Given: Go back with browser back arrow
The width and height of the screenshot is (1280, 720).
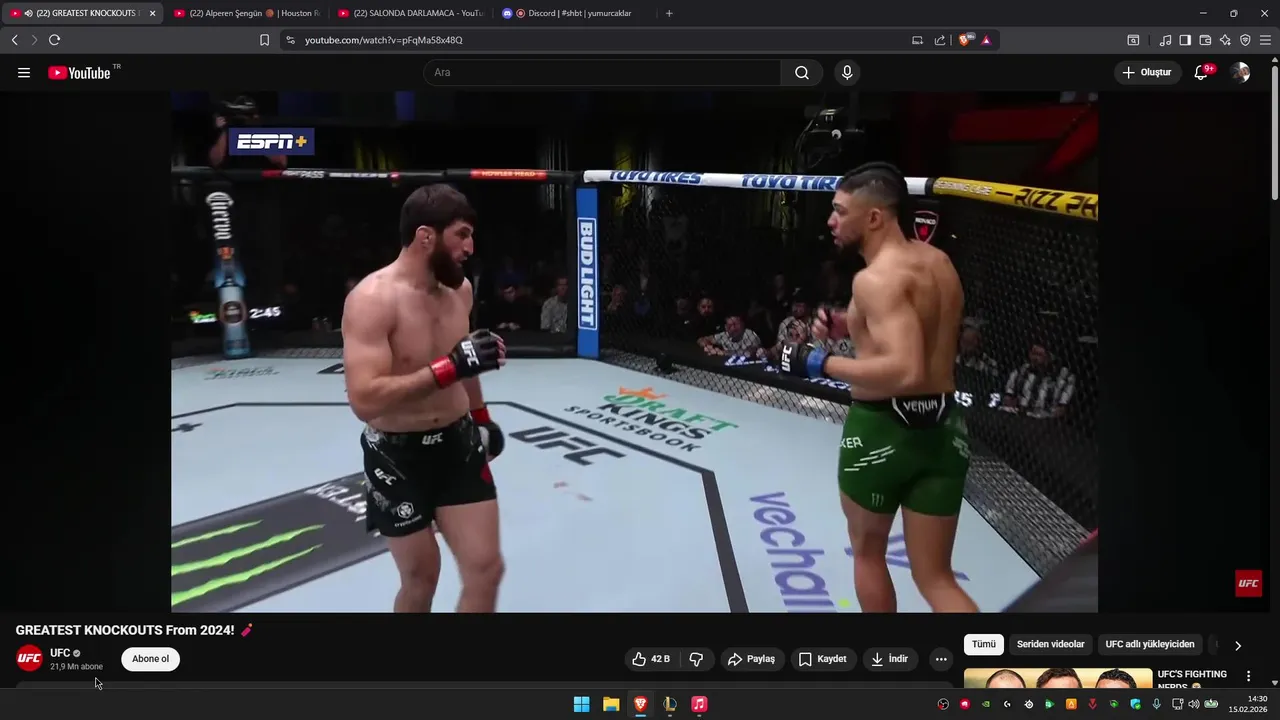Looking at the screenshot, I should pos(14,40).
